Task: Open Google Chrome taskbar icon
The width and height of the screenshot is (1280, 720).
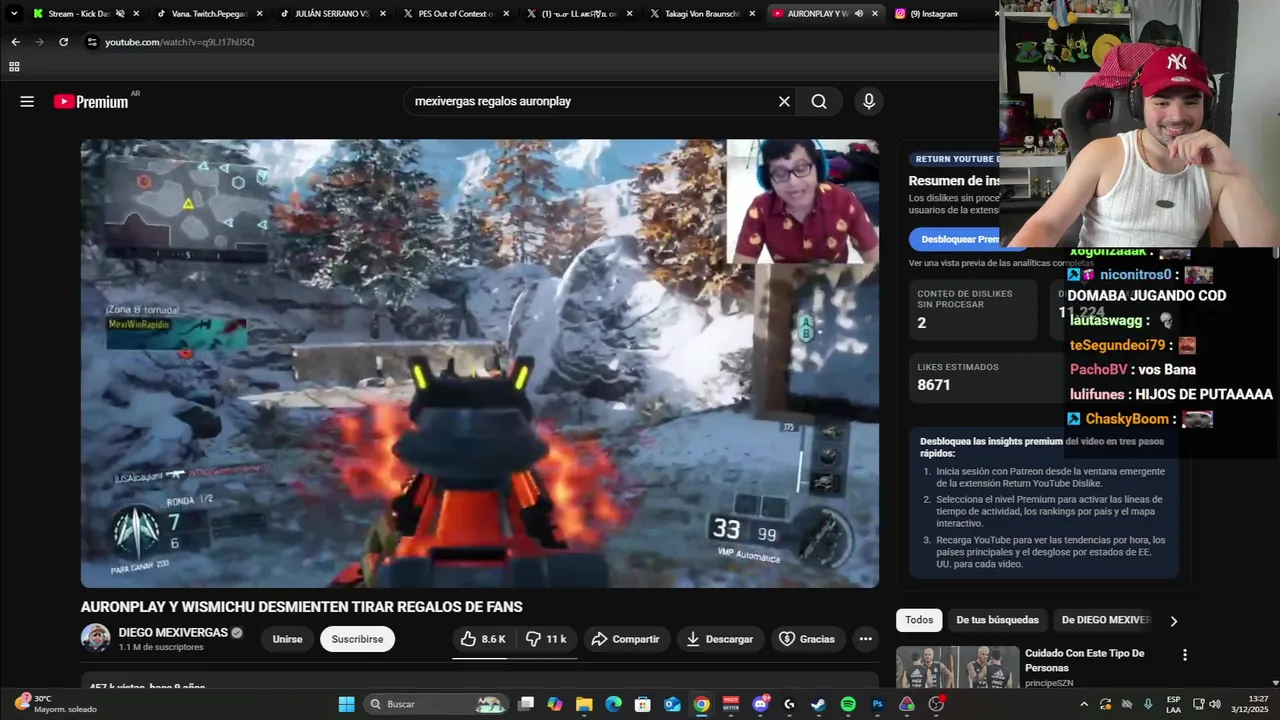Action: [701, 704]
